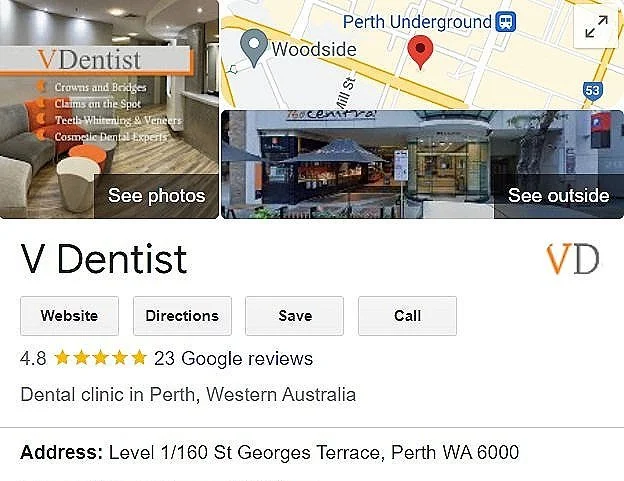Open the V Dentist Website button
The width and height of the screenshot is (624, 481).
(x=69, y=316)
